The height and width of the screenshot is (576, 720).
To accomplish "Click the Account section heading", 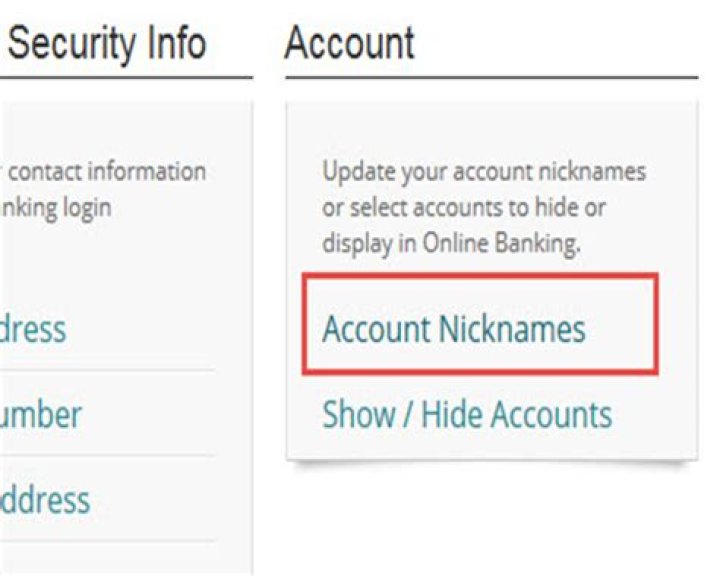I will tap(349, 44).
